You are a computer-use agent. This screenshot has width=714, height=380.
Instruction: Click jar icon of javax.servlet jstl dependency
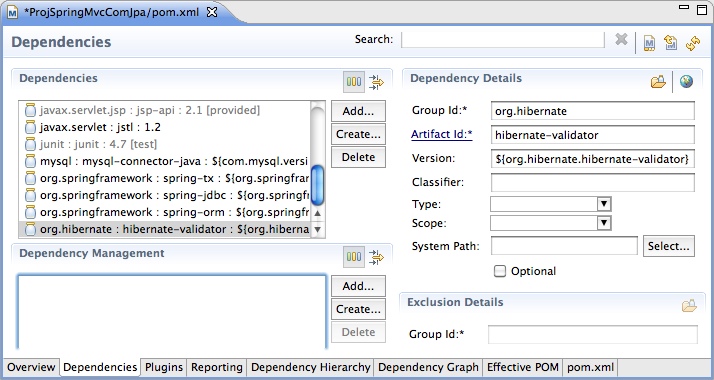pyautogui.click(x=30, y=127)
